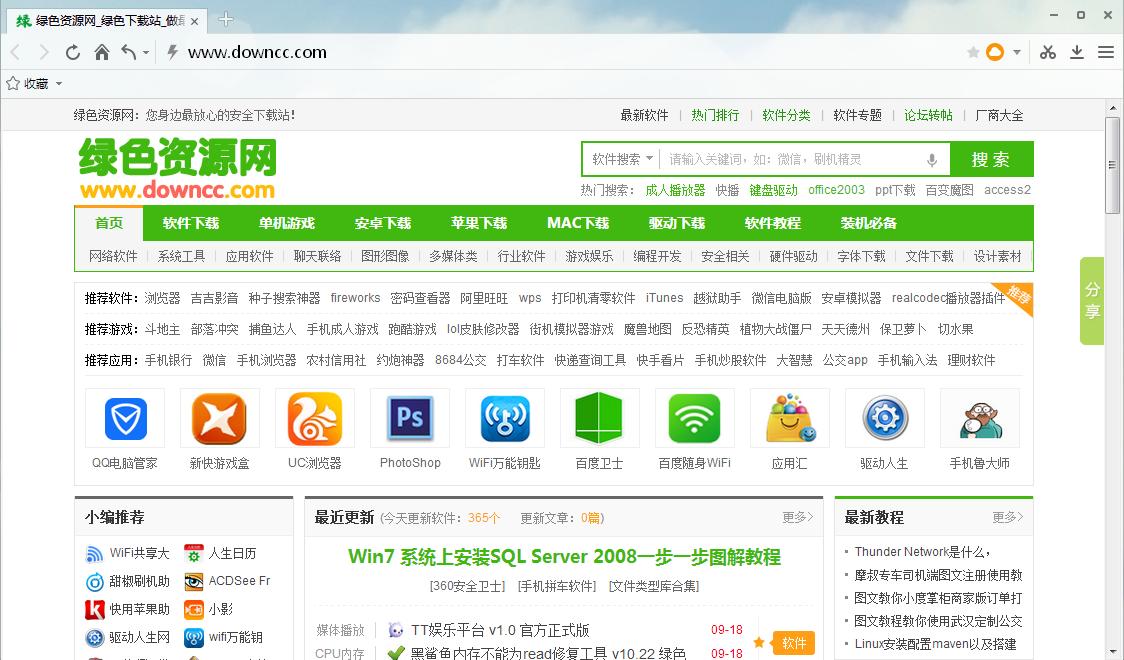This screenshot has width=1124, height=660.
Task: Open the 驱动下载 navigation tab
Action: (x=677, y=224)
